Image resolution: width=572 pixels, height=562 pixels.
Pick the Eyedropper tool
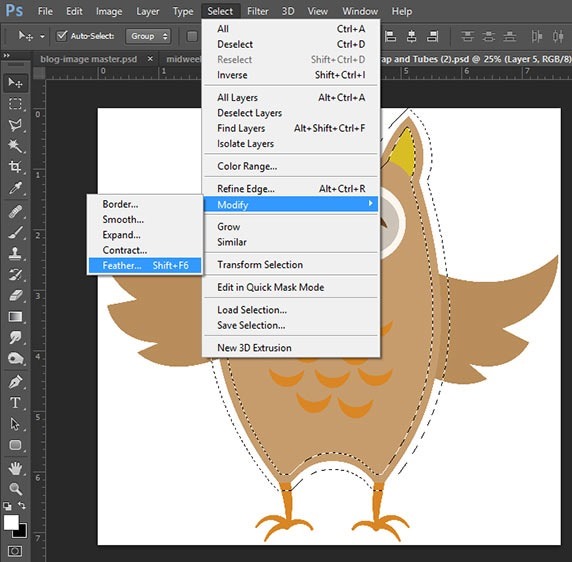15,188
